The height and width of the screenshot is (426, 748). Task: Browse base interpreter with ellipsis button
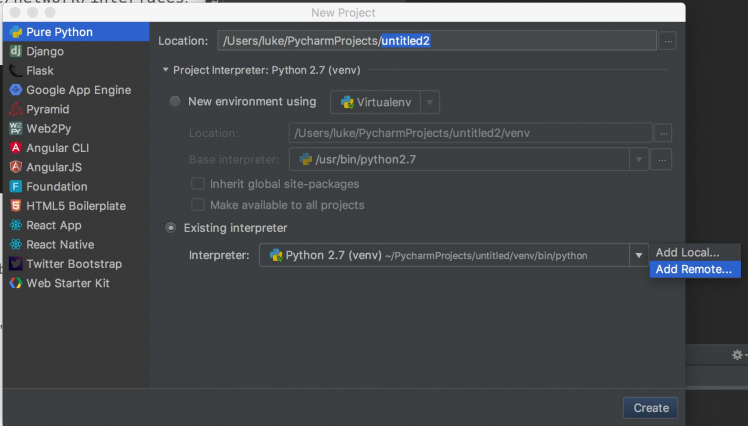coord(662,160)
